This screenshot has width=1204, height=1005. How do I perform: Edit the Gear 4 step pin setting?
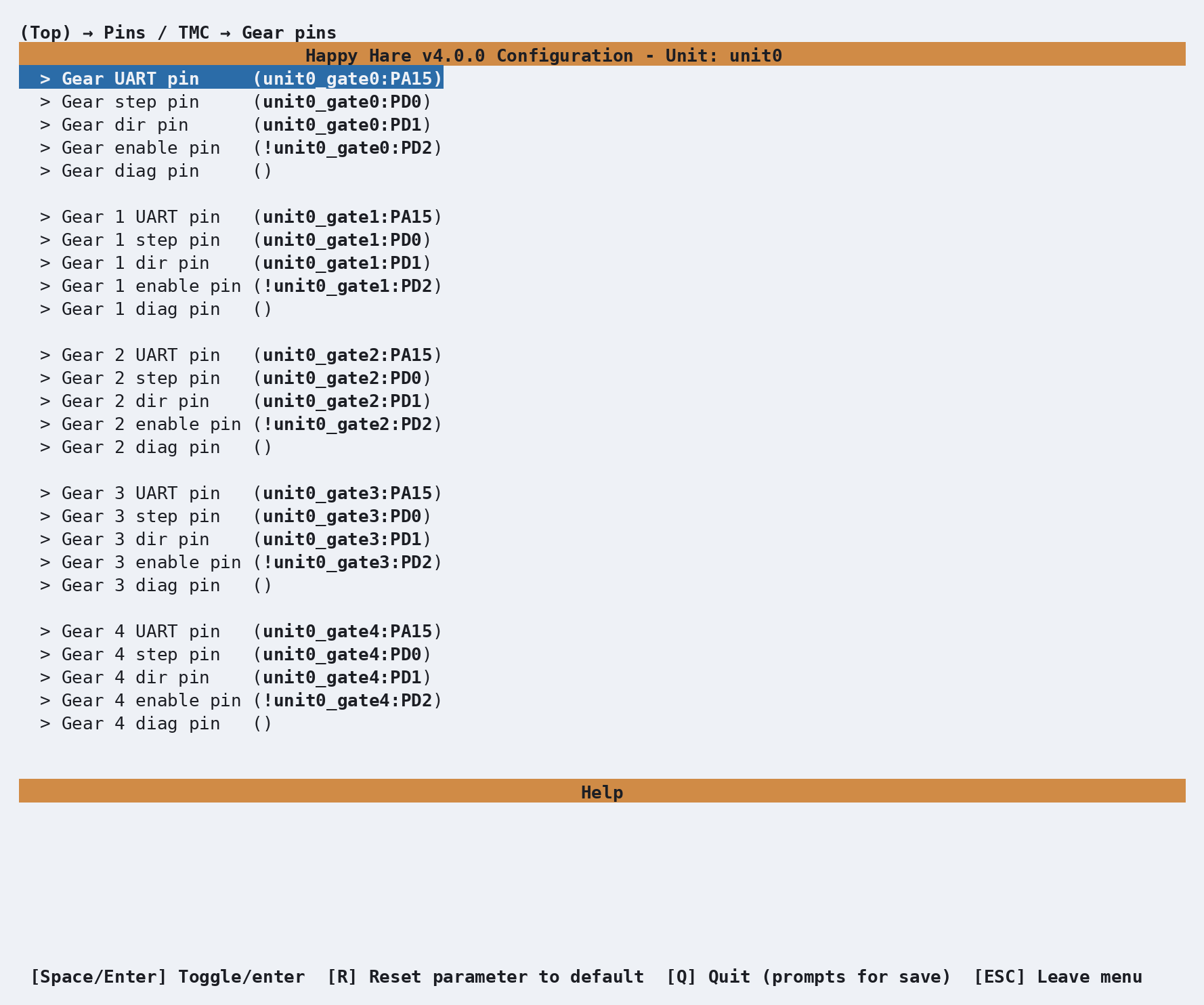235,654
